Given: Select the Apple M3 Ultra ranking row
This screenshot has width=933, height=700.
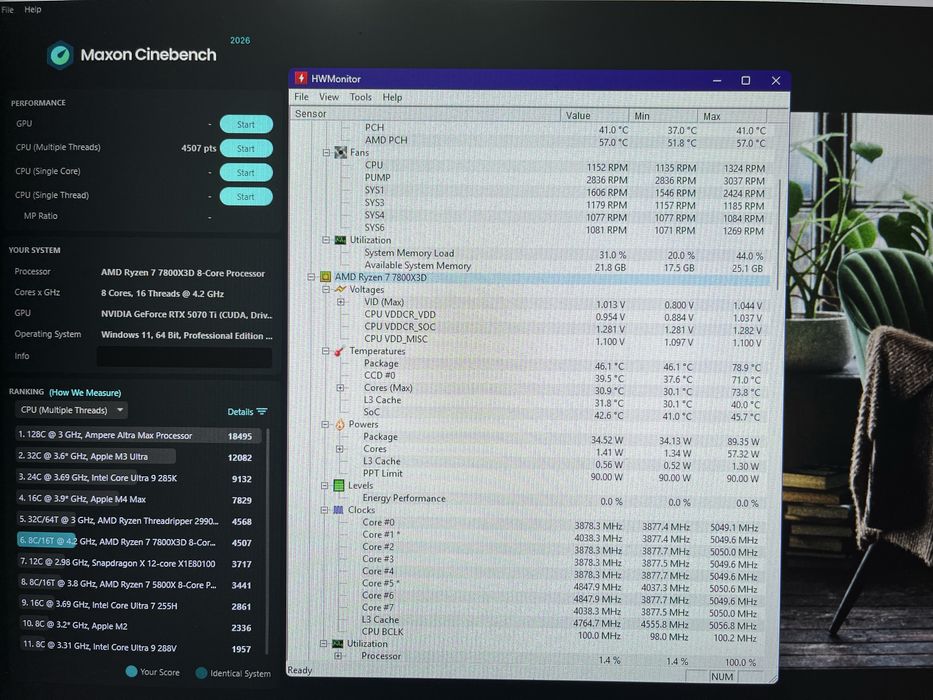Looking at the screenshot, I should click(138, 457).
